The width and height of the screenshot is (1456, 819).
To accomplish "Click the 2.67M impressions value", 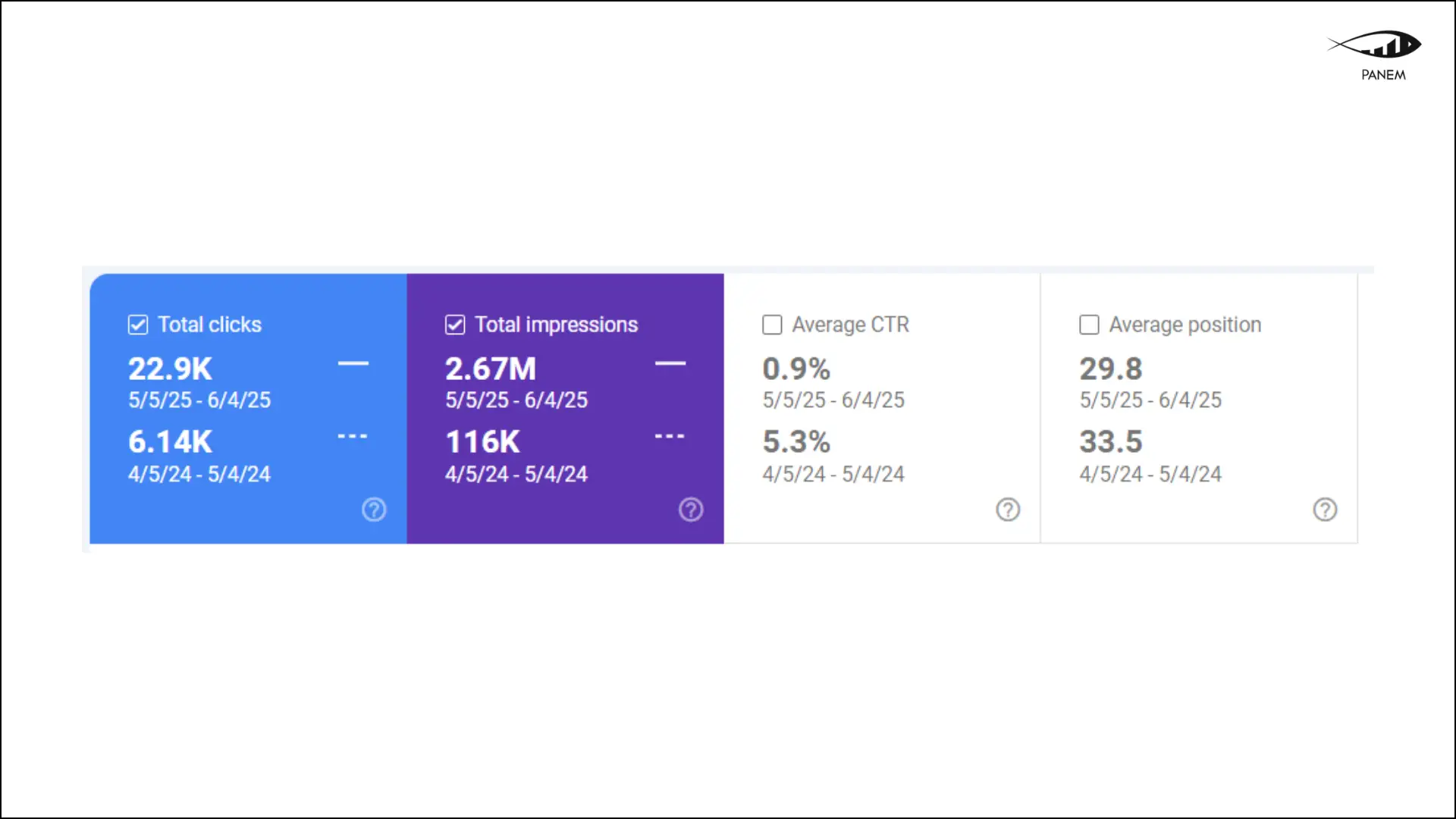I will point(491,369).
